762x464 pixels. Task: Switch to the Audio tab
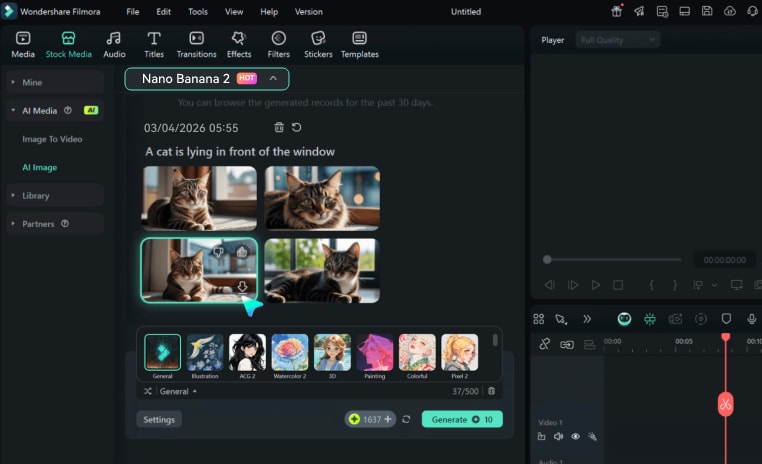pos(114,45)
